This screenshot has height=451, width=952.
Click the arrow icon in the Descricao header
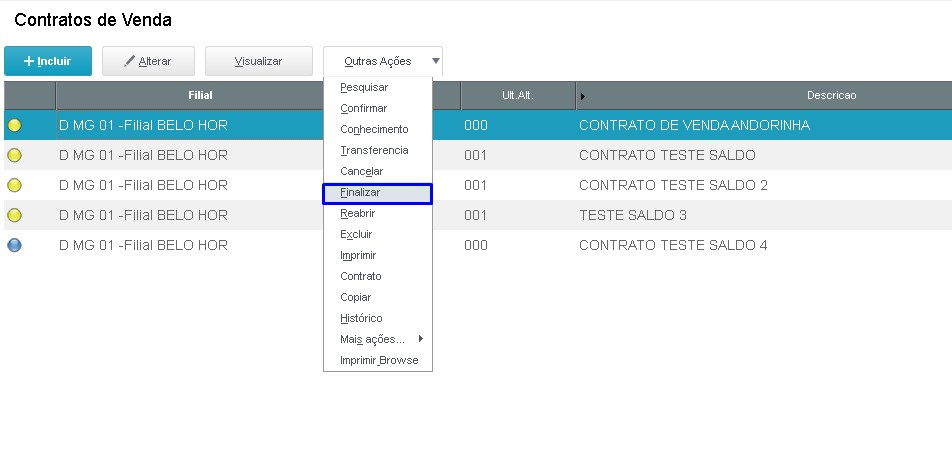(583, 96)
